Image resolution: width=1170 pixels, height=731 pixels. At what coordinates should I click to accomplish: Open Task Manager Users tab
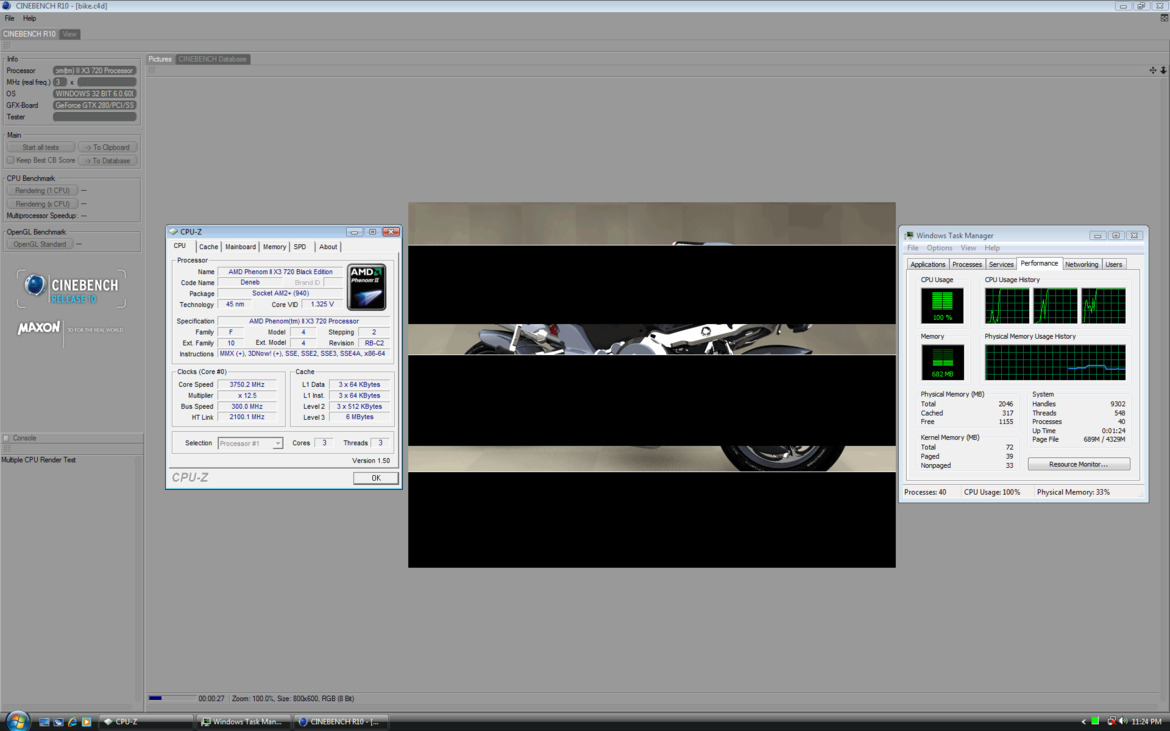coord(1113,265)
